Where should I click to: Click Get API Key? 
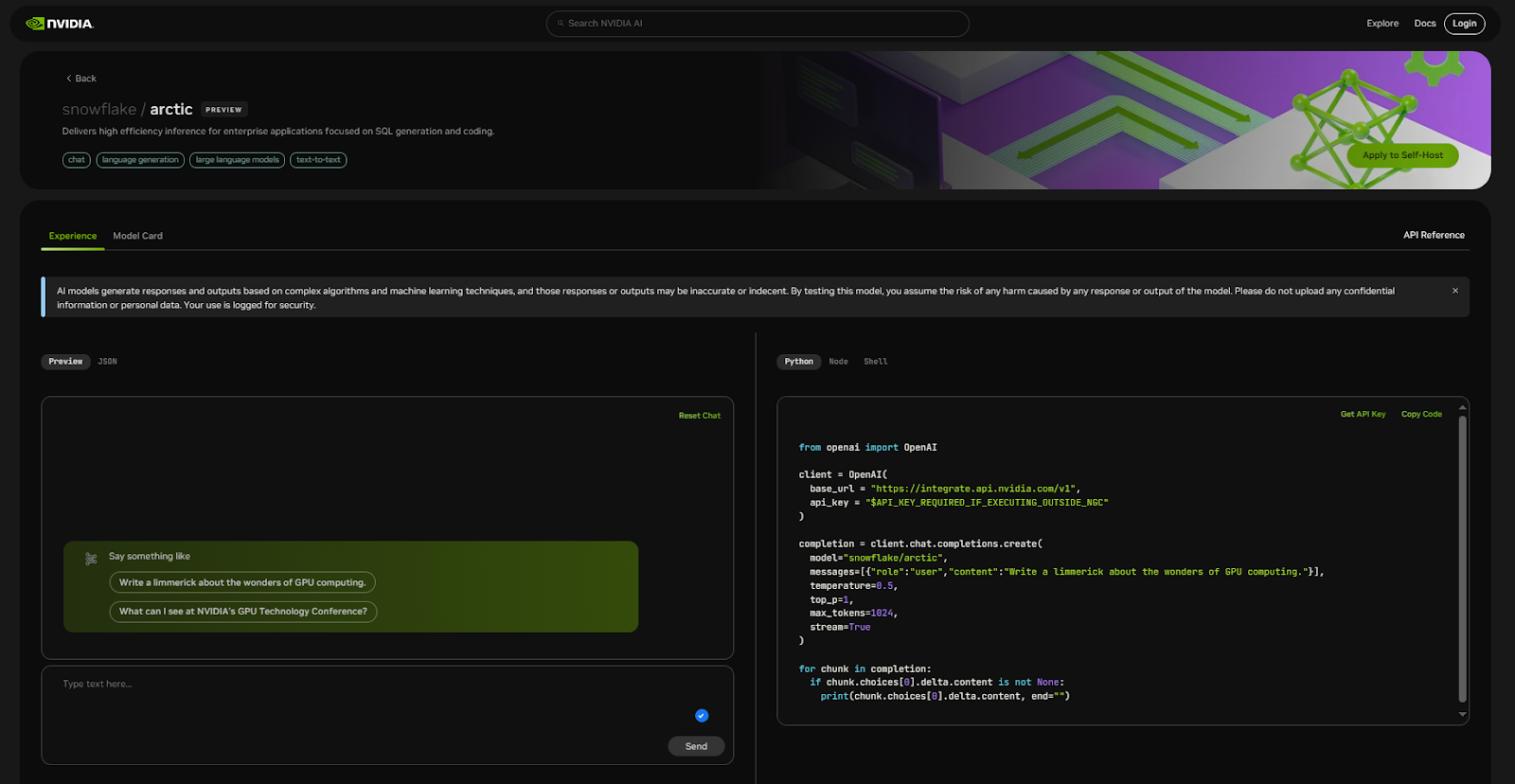(x=1363, y=414)
